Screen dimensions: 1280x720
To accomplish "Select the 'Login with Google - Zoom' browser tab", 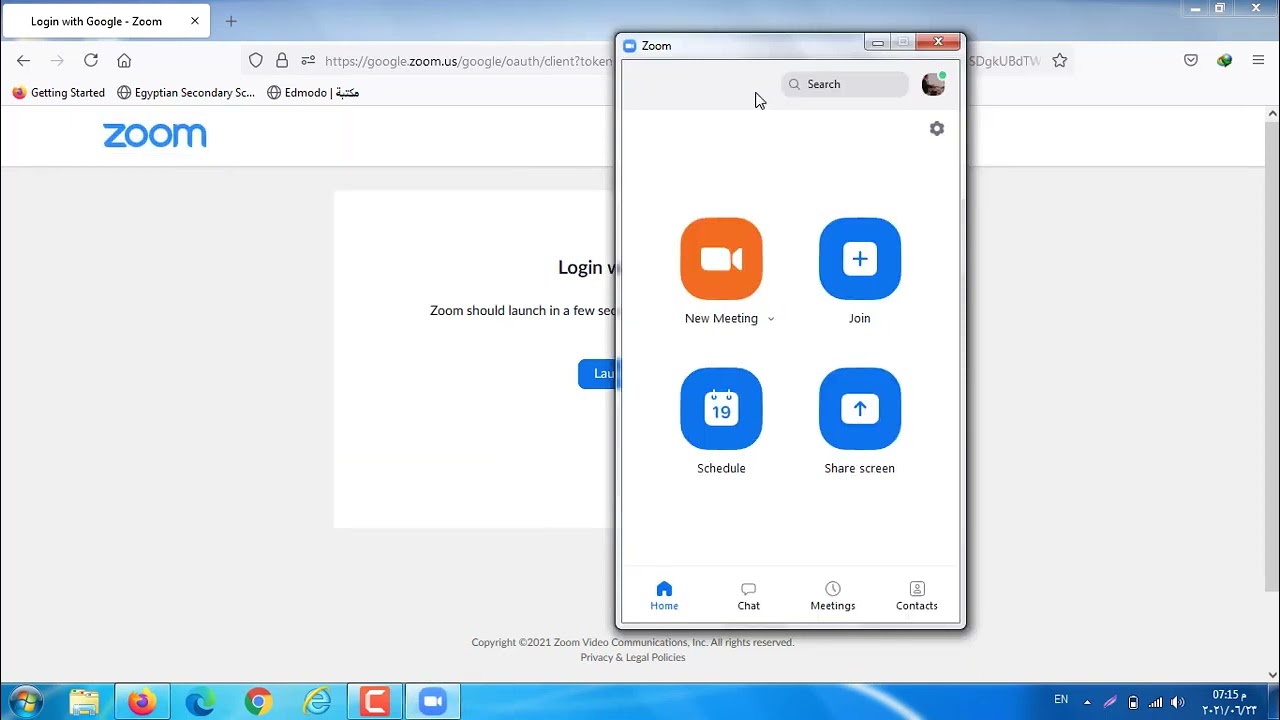I will click(108, 21).
